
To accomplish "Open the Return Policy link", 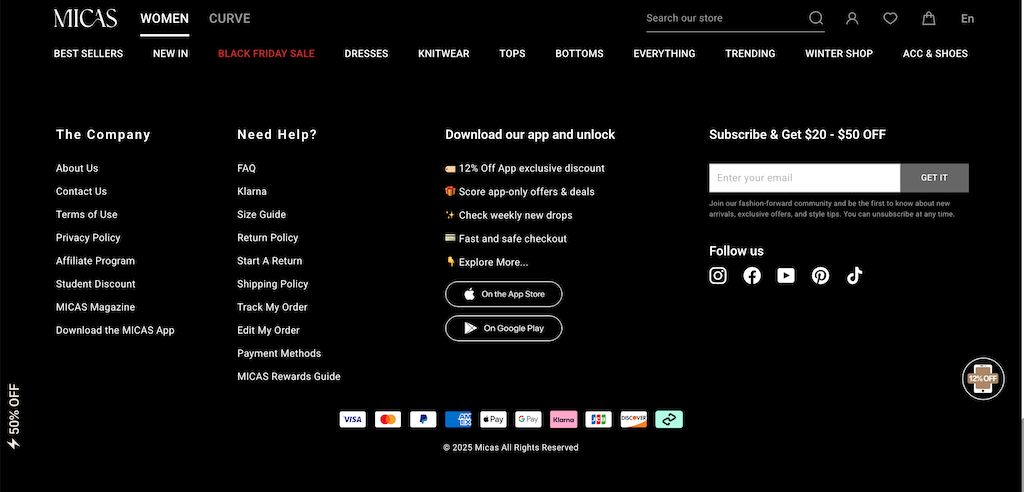I will (268, 238).
